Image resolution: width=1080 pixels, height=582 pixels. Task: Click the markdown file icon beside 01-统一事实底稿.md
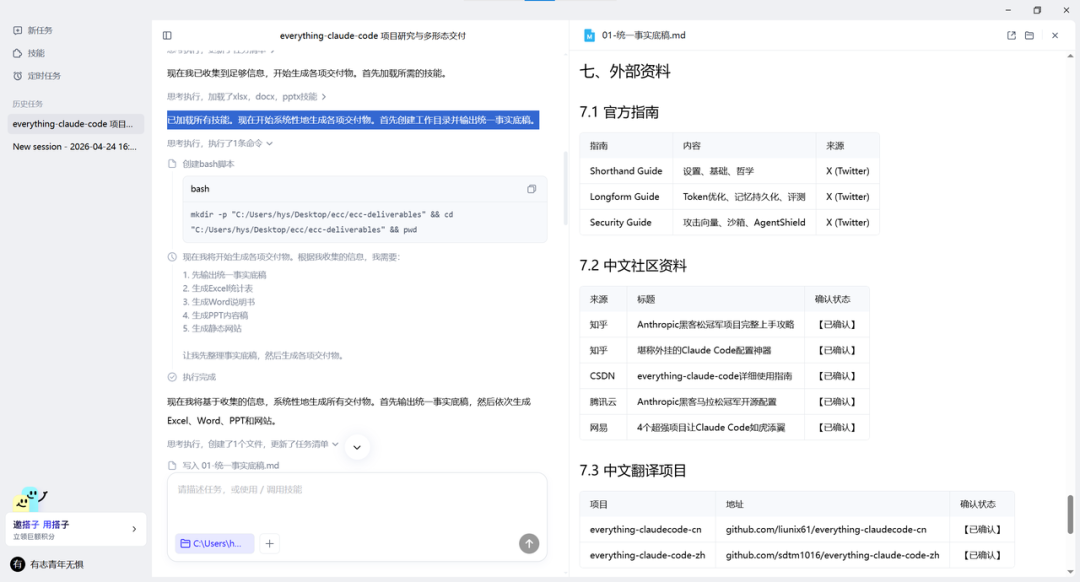(589, 35)
